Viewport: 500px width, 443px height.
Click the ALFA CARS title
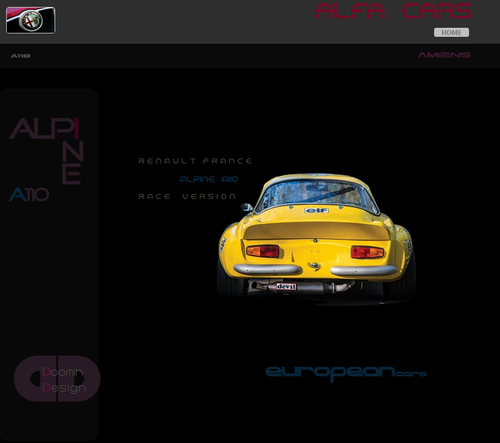click(394, 11)
